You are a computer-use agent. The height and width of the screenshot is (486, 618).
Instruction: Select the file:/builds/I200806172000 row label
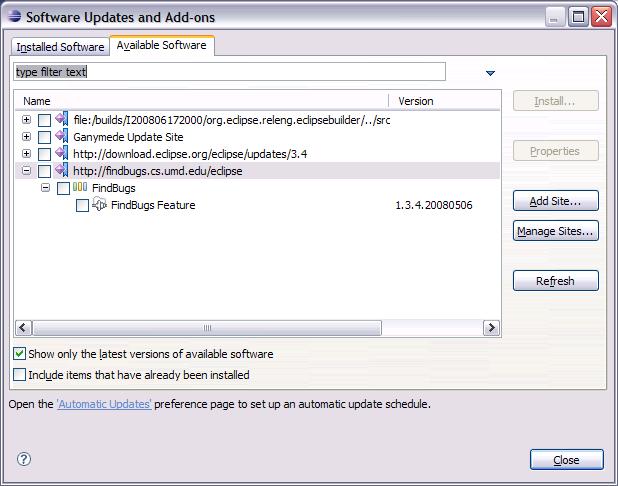[x=232, y=120]
